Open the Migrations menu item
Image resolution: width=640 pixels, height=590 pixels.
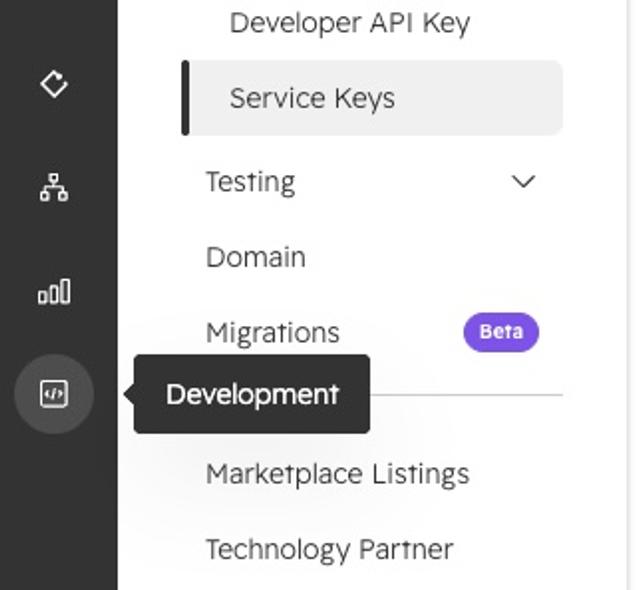pyautogui.click(x=273, y=333)
